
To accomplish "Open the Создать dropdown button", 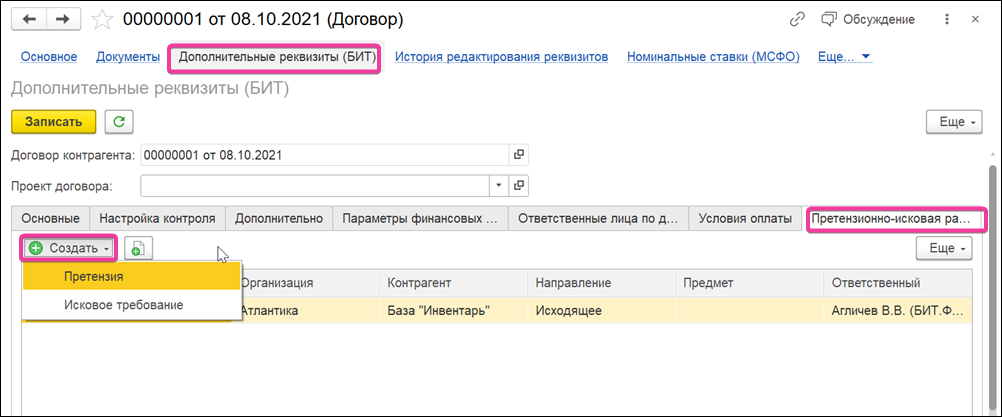I will pos(69,248).
